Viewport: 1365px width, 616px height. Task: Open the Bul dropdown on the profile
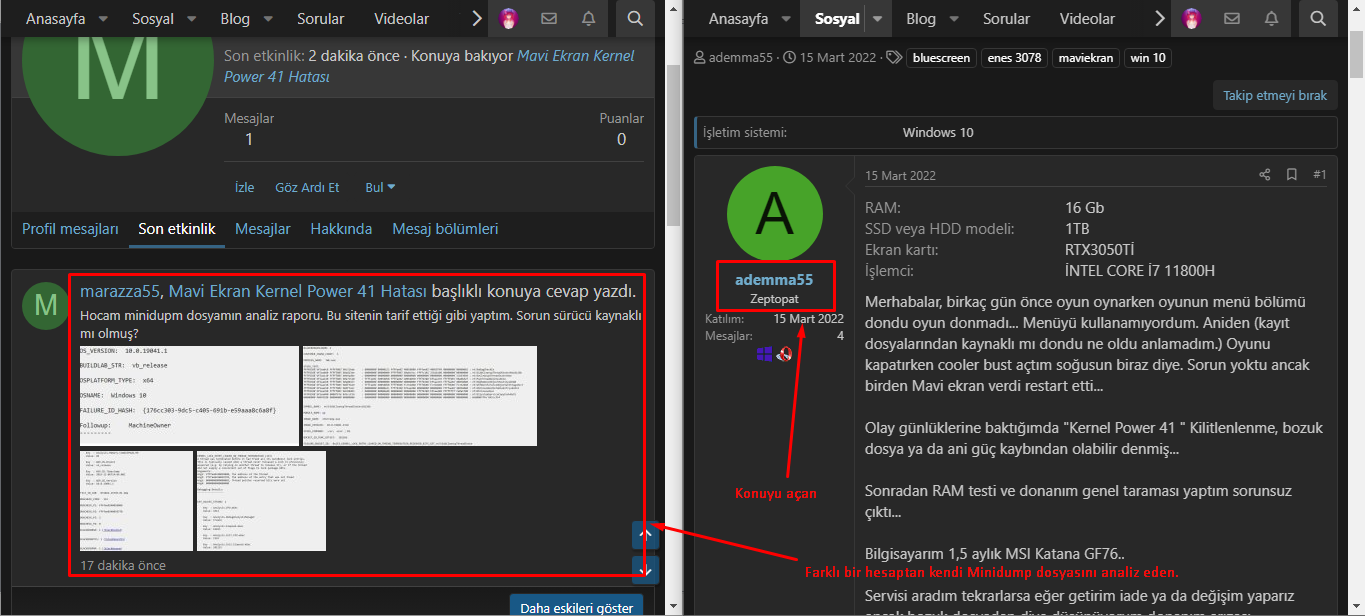[x=380, y=187]
